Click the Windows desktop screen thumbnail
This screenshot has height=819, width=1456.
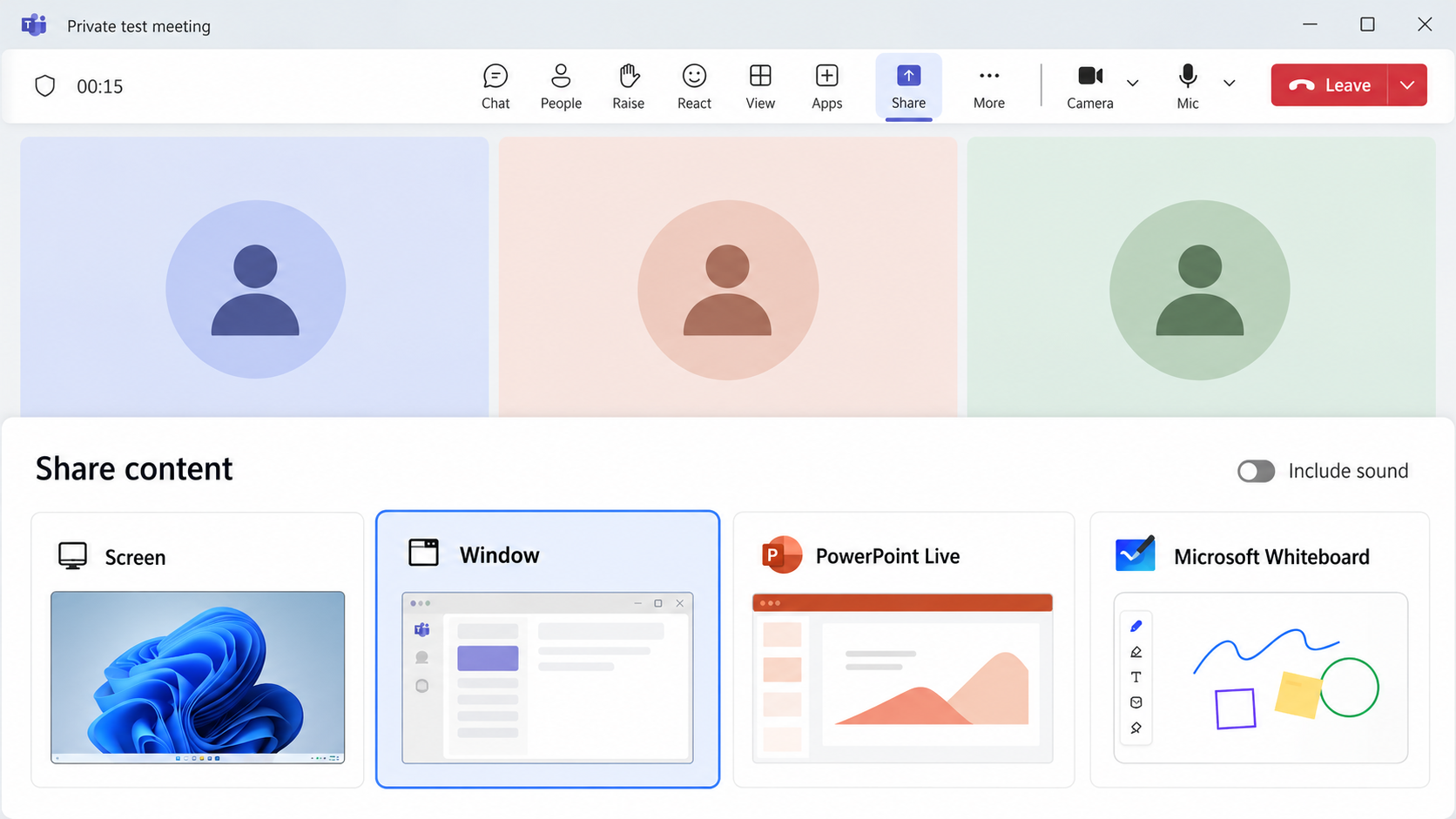[x=198, y=677]
